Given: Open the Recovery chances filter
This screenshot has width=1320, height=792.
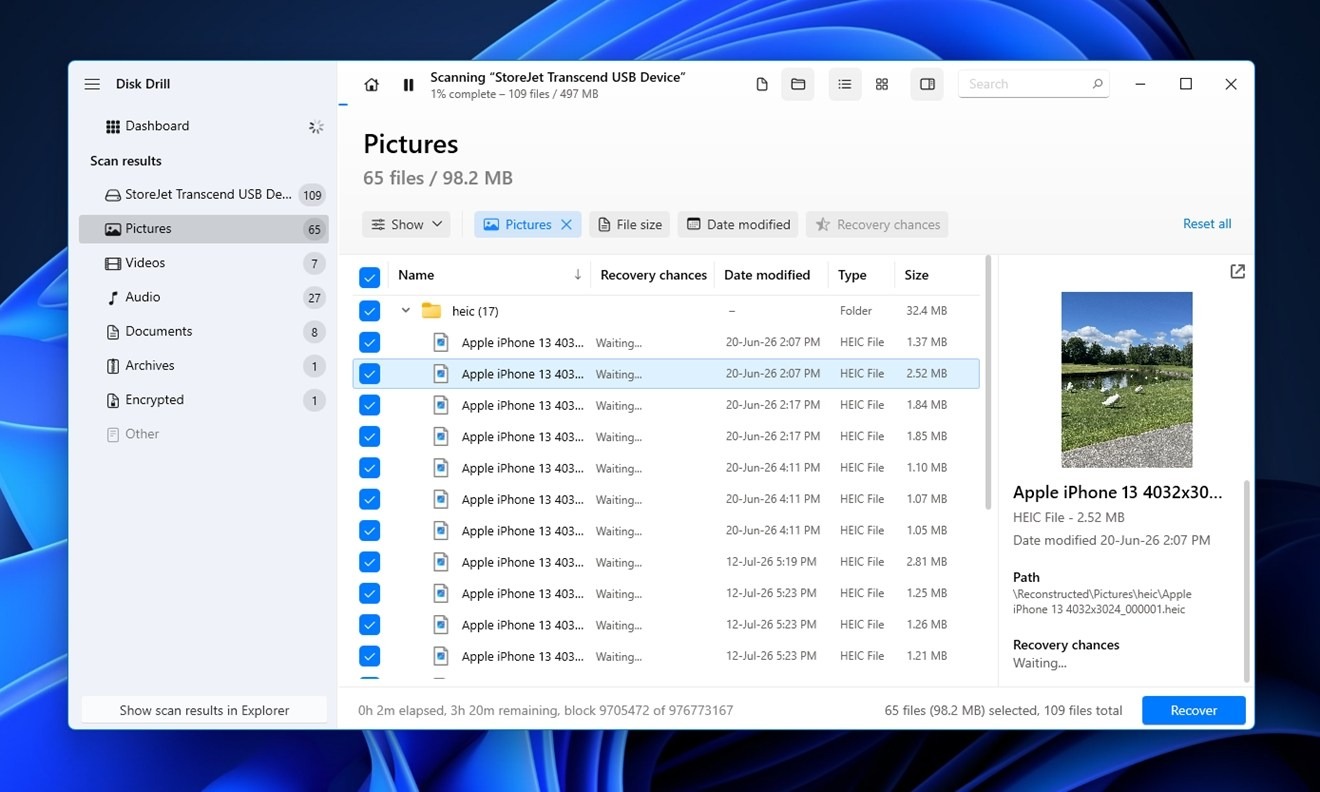Looking at the screenshot, I should [877, 225].
